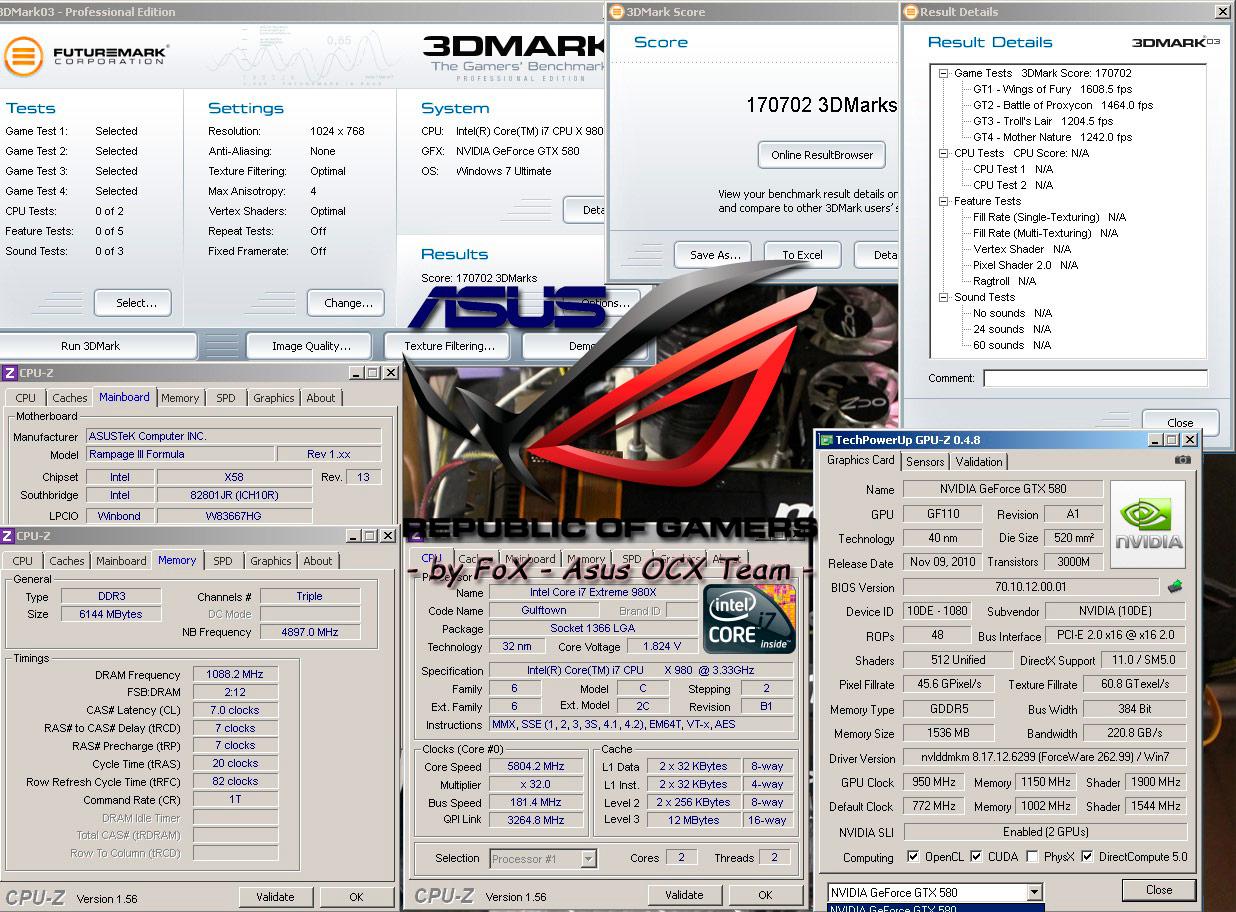This screenshot has width=1236, height=912.
Task: Enable the PhysX checkbox
Action: tap(1032, 857)
